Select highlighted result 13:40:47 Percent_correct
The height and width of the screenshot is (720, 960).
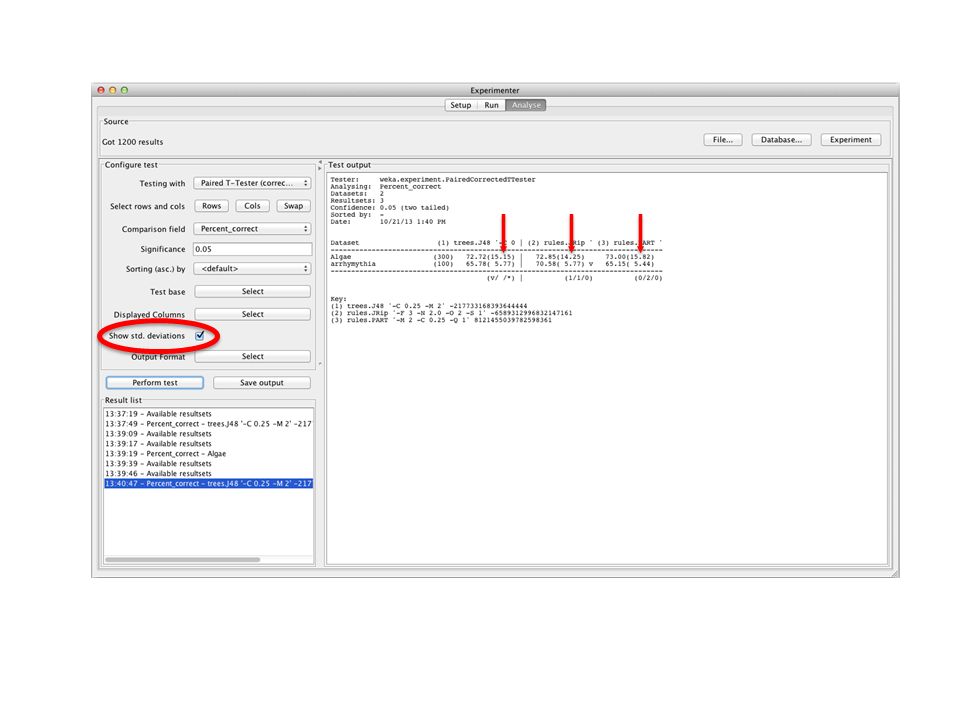coord(208,484)
